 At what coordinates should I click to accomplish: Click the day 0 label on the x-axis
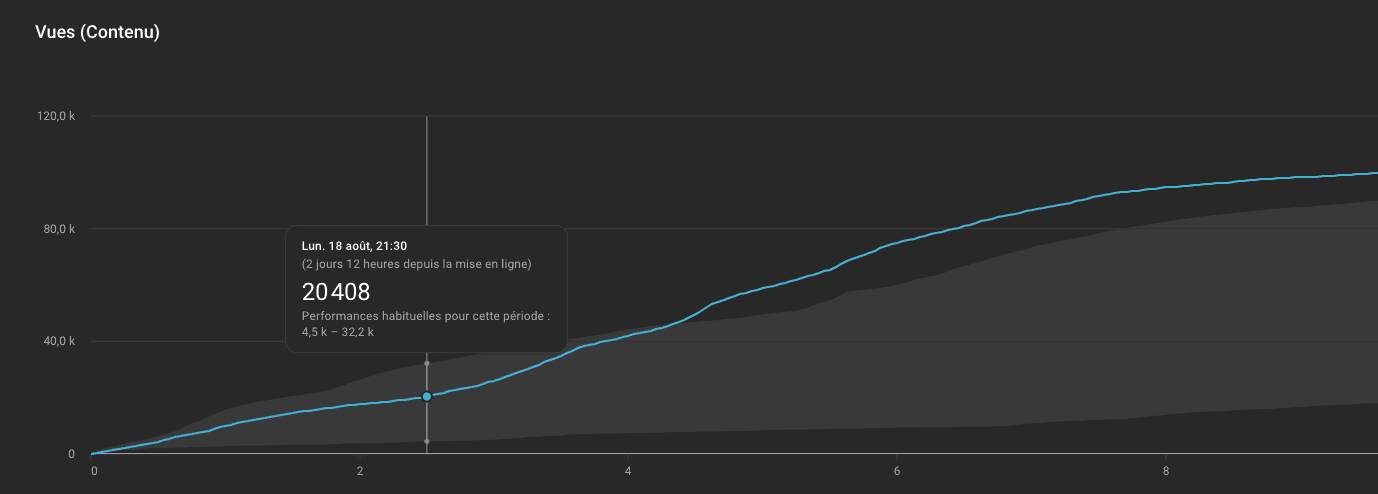pos(94,471)
